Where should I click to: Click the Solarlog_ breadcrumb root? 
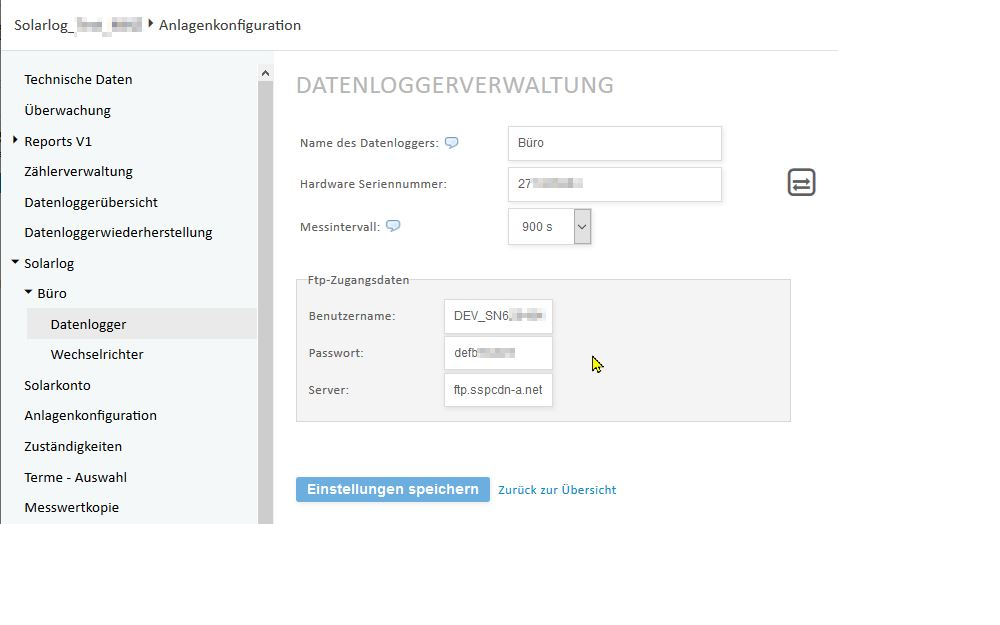[x=78, y=25]
